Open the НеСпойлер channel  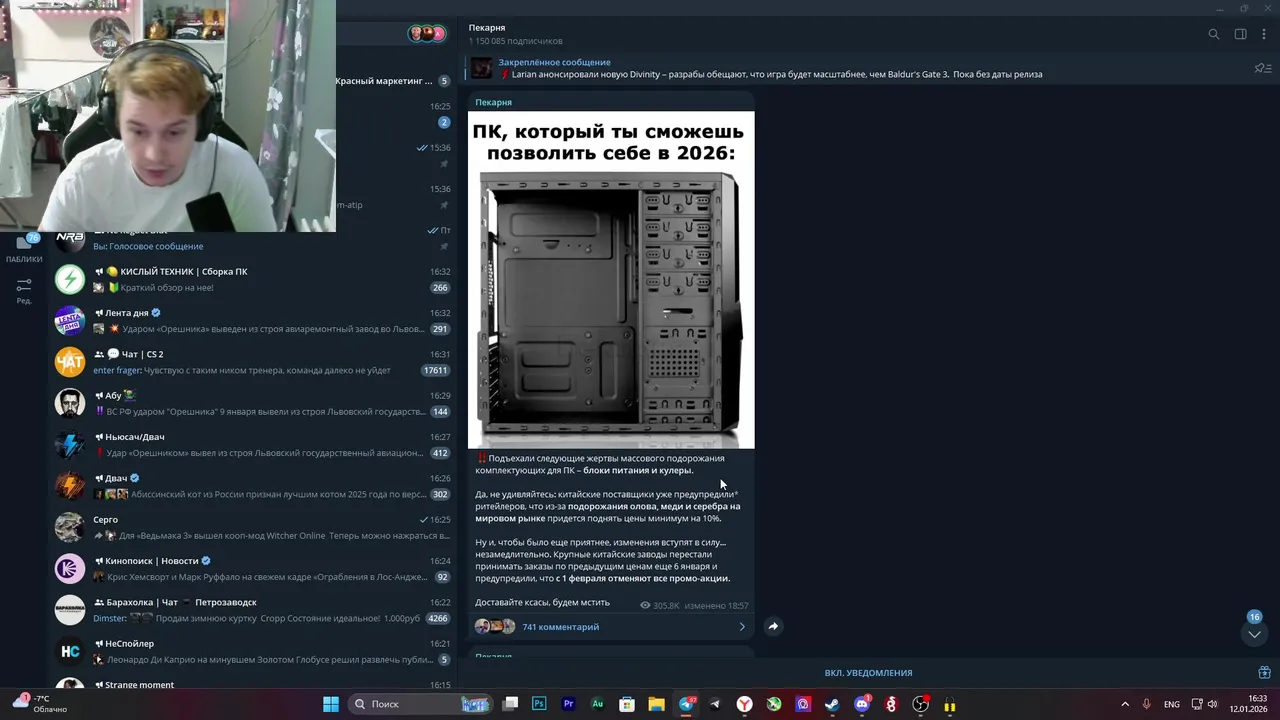(255, 651)
